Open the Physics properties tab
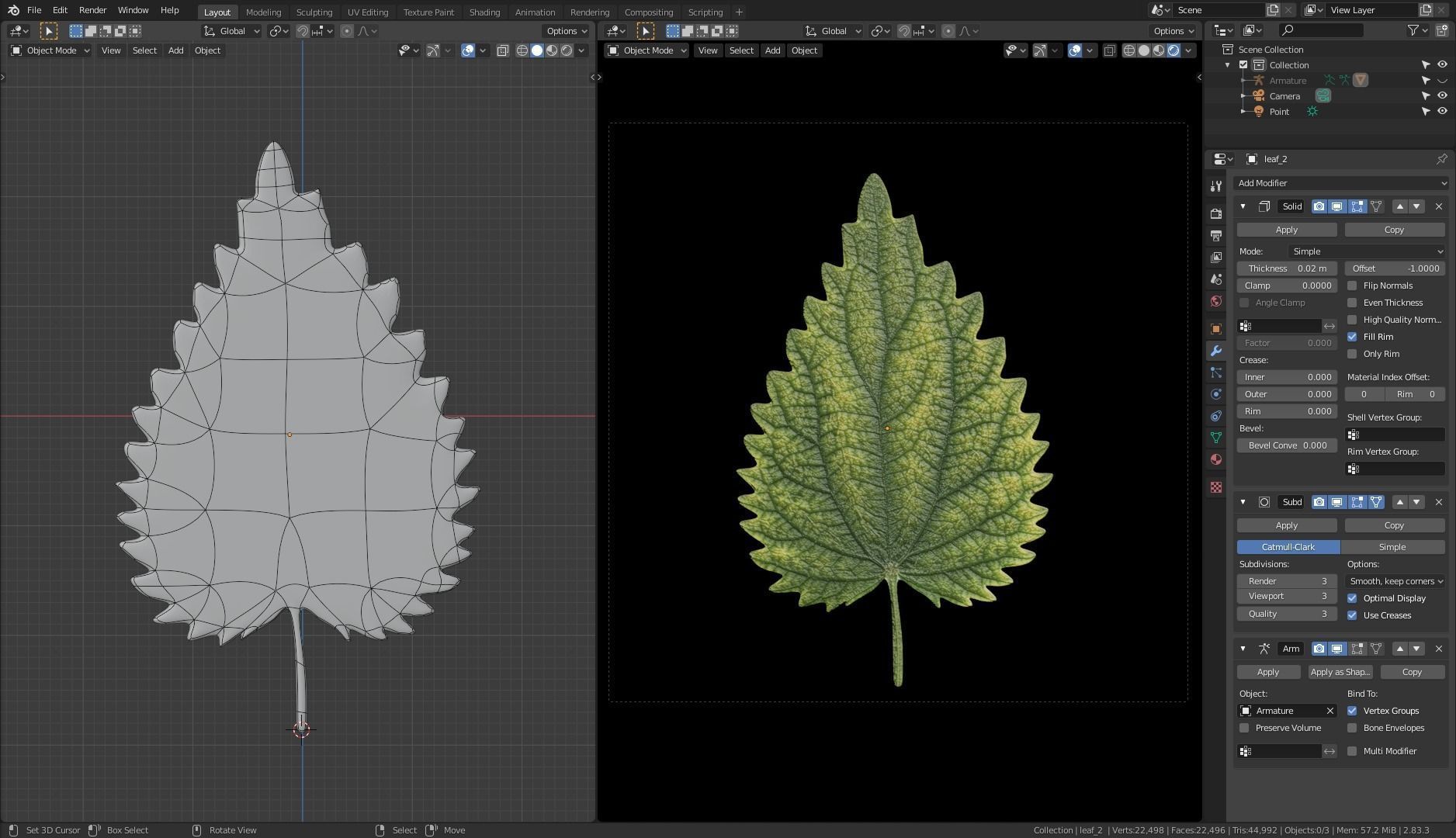 (x=1216, y=394)
